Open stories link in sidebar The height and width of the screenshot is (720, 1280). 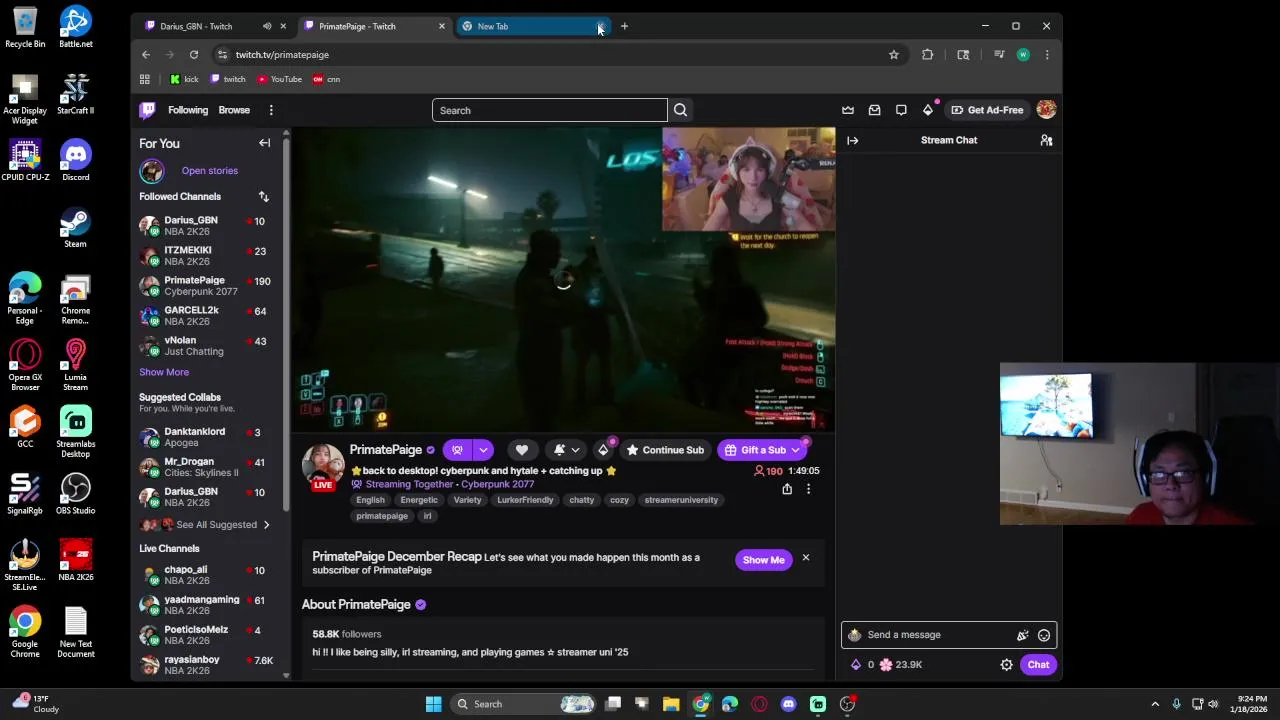210,171
